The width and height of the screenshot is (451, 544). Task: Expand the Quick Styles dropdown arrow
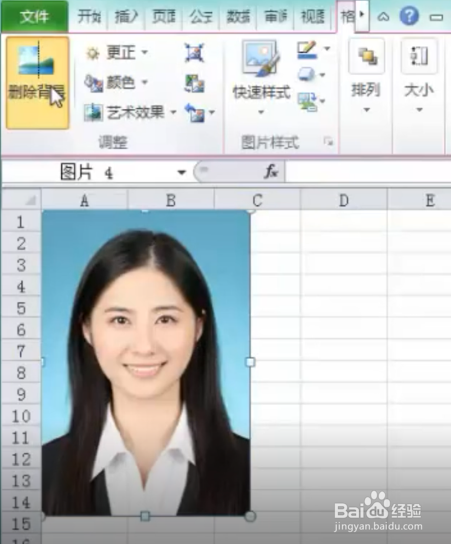[261, 112]
